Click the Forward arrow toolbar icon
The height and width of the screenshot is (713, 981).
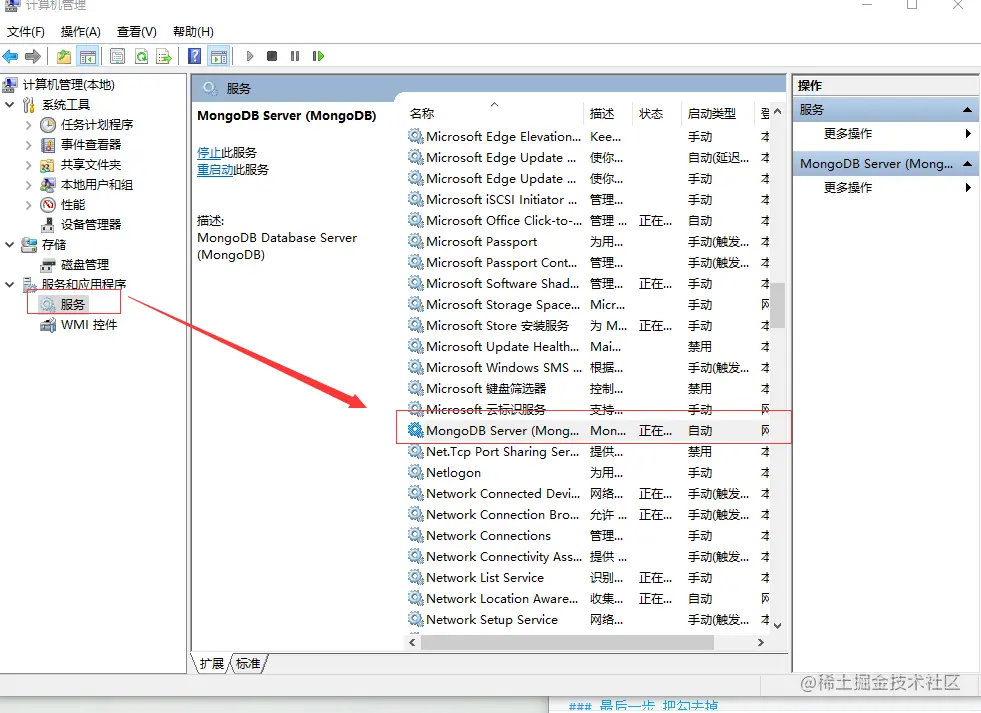click(33, 56)
